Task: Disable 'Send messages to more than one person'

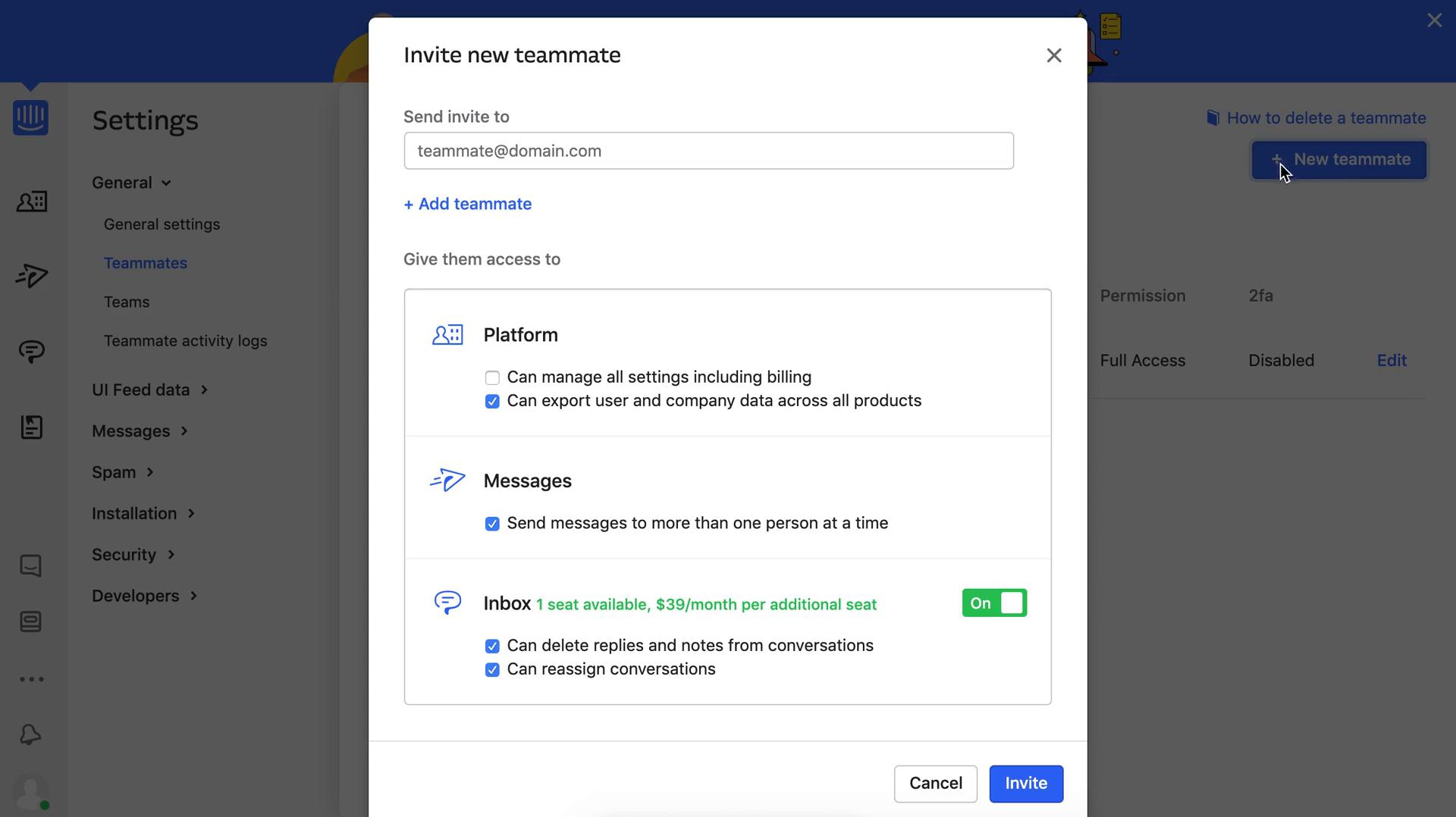Action: point(492,523)
